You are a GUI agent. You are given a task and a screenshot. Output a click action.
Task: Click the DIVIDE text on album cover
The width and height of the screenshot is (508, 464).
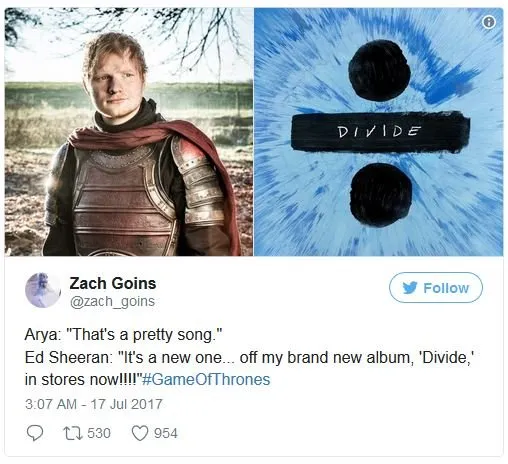tap(379, 132)
